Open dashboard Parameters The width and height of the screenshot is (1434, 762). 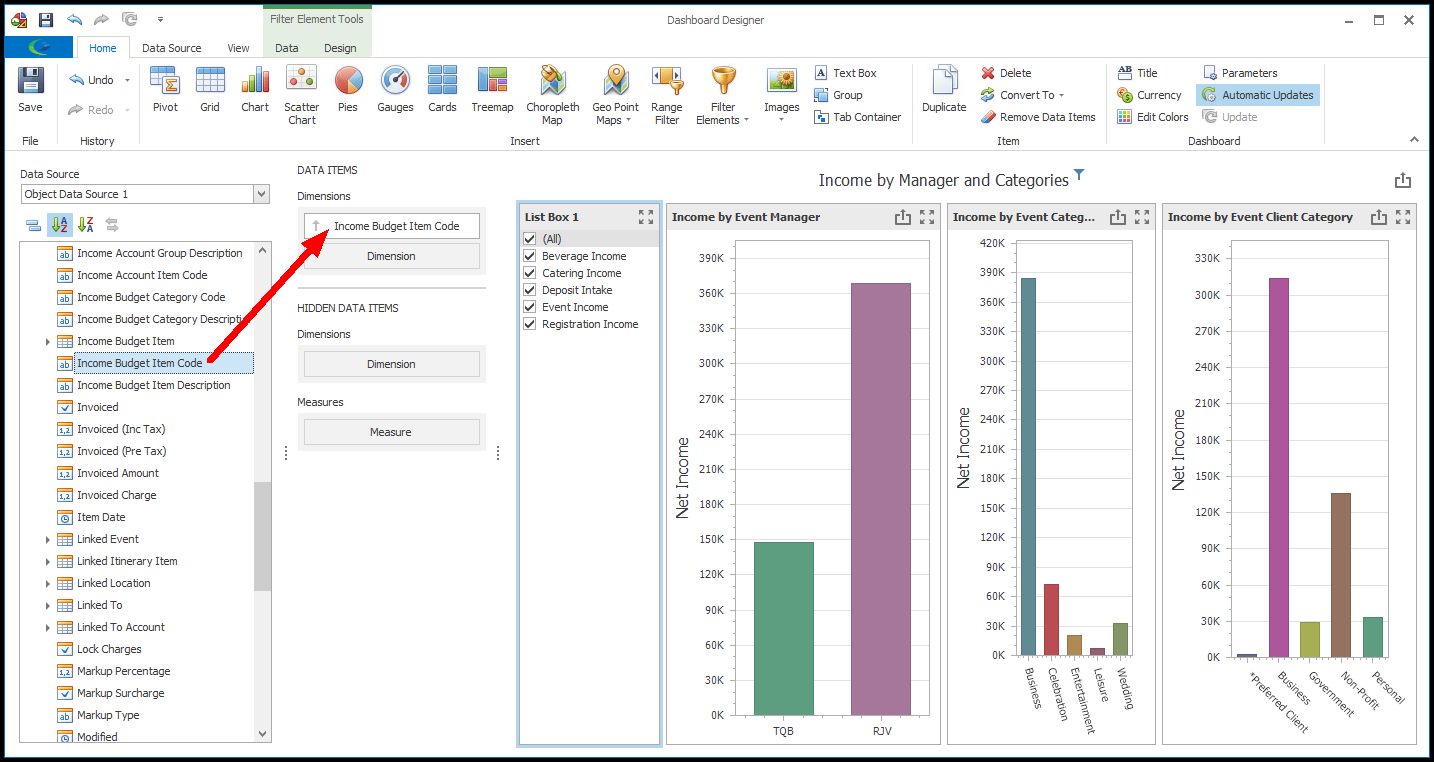click(x=1240, y=73)
